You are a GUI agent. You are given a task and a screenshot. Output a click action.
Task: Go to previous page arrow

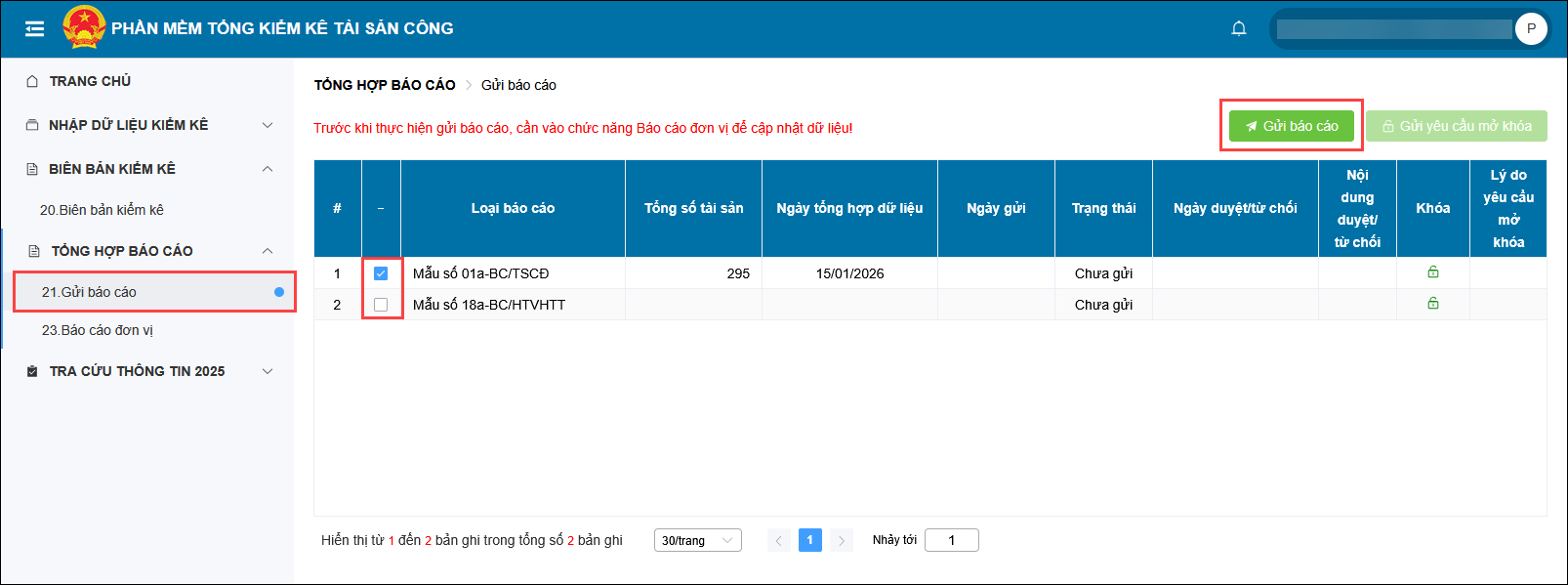[778, 540]
